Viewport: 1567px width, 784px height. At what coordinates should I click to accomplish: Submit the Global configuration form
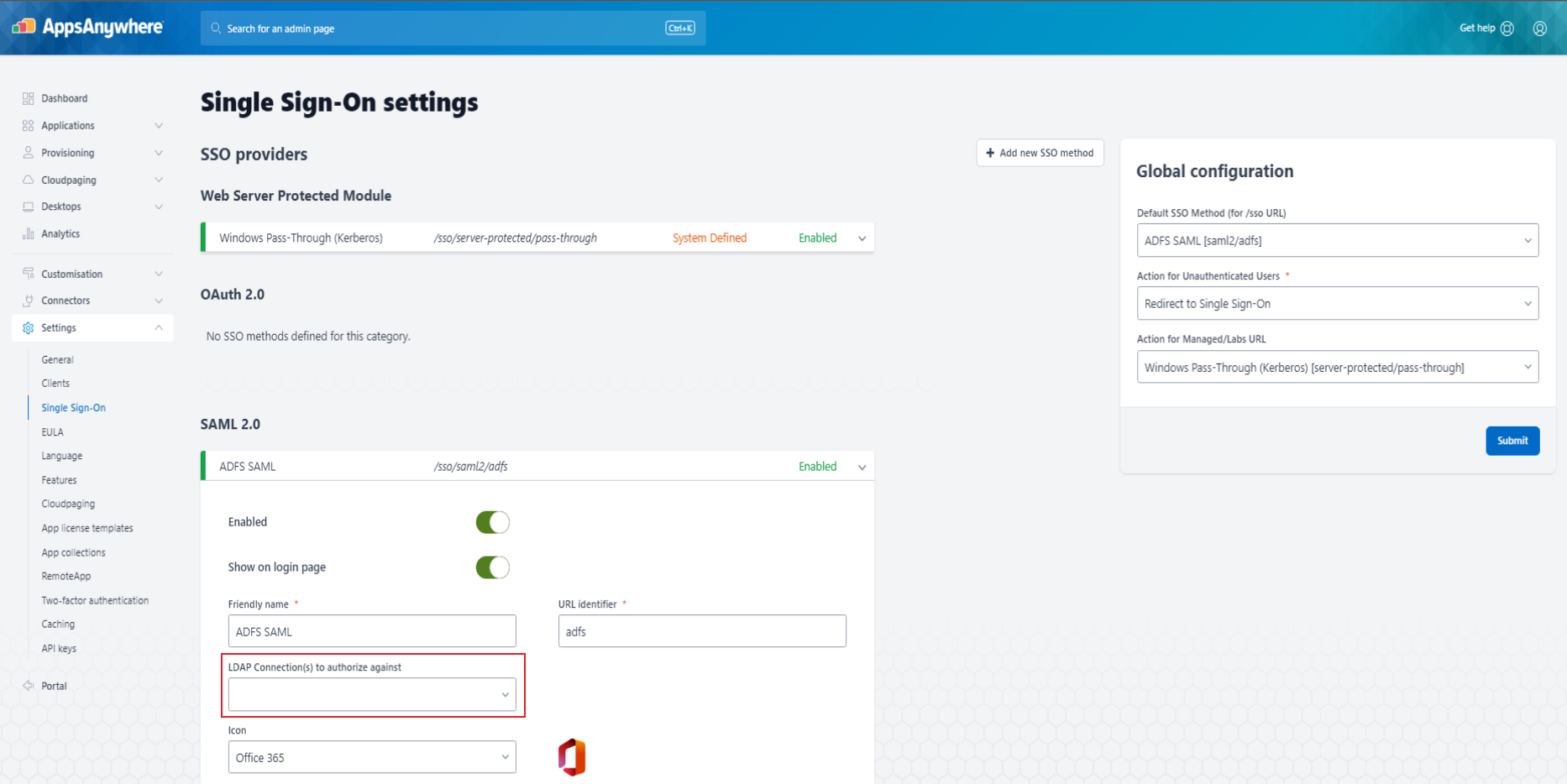[x=1512, y=441]
